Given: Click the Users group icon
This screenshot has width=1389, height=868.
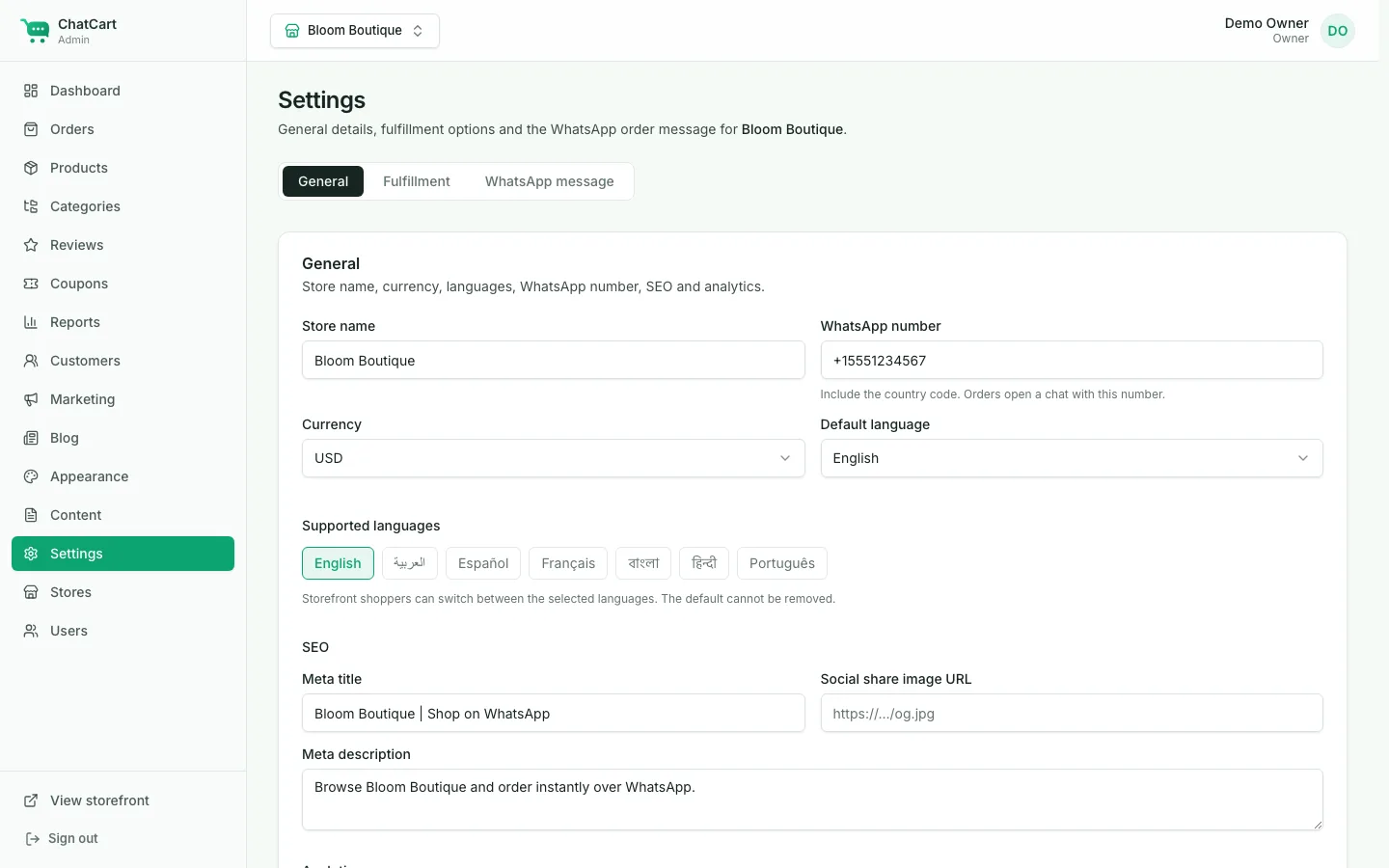Looking at the screenshot, I should coord(31,631).
